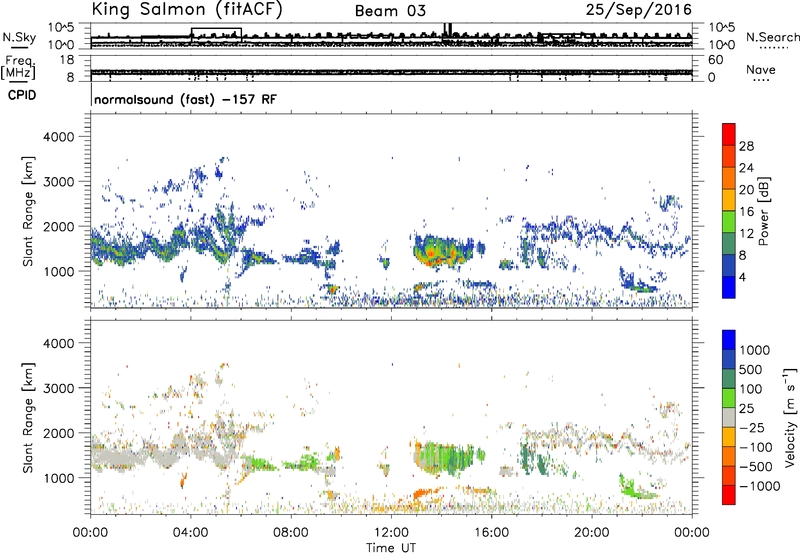Click the light green 12-16 dB swatch
Image resolution: width=800 pixels, height=554 pixels.
click(729, 221)
